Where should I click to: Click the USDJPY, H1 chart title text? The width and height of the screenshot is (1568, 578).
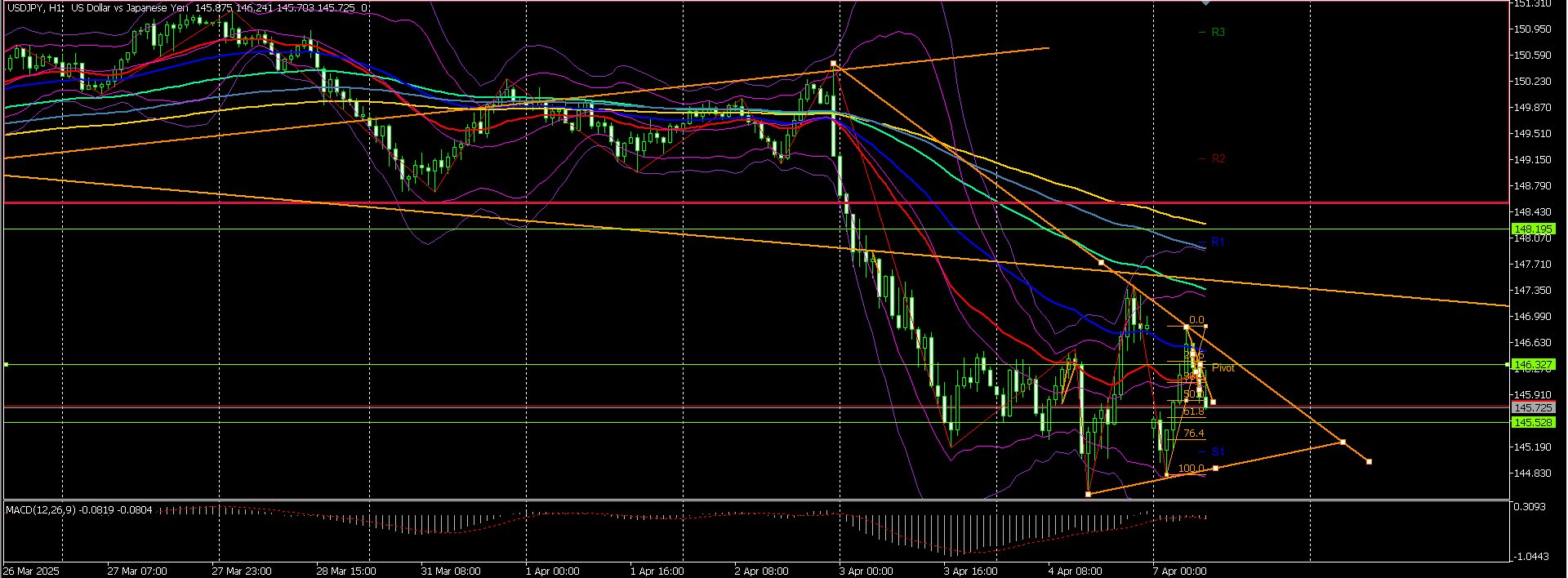coord(35,7)
